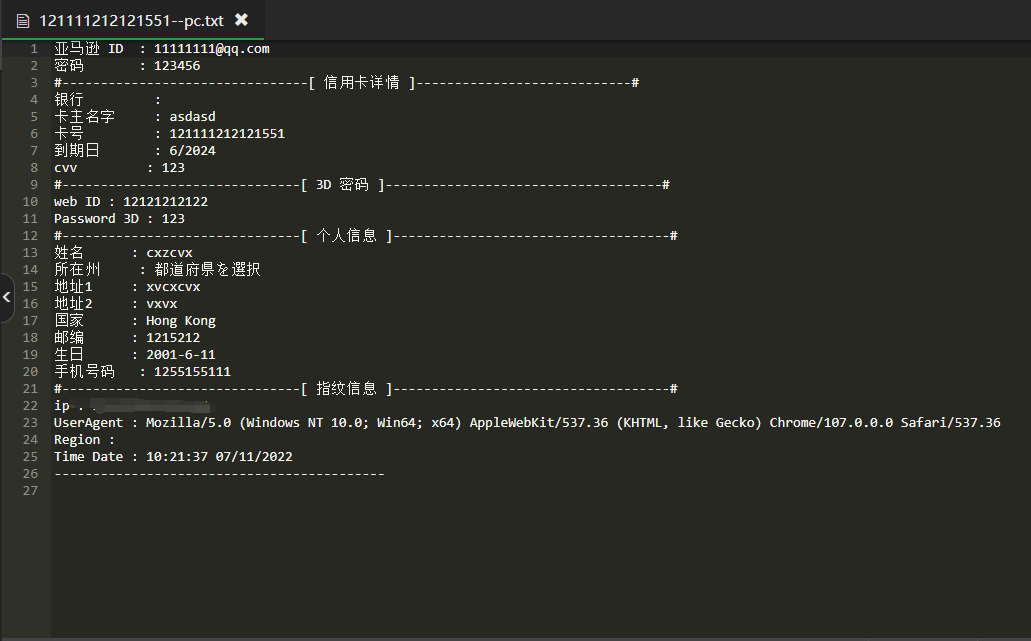Screen dimensions: 1031x641
Task: Click the horizontal scrollbar at the bottom
Action: tap(515, 636)
